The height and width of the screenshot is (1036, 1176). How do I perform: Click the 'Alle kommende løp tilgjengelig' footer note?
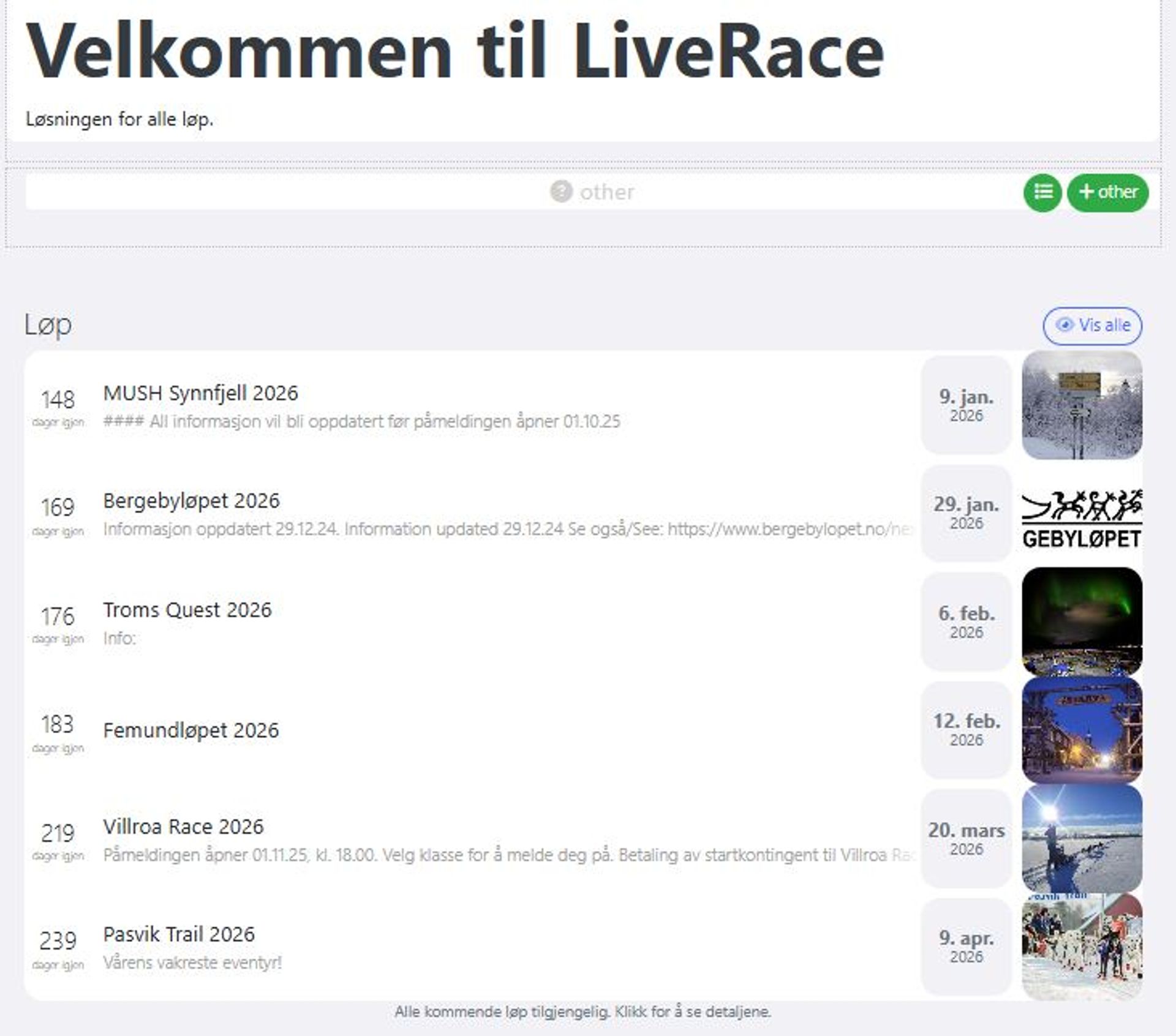583,1012
